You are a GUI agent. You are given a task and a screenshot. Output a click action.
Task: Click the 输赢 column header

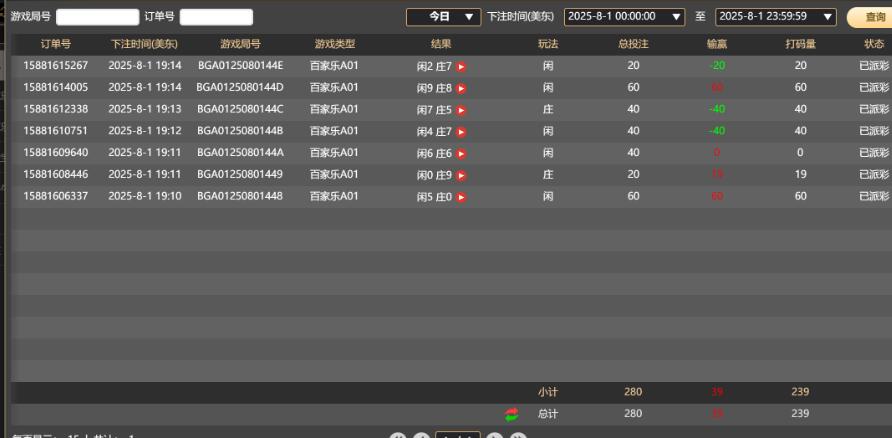(x=717, y=44)
